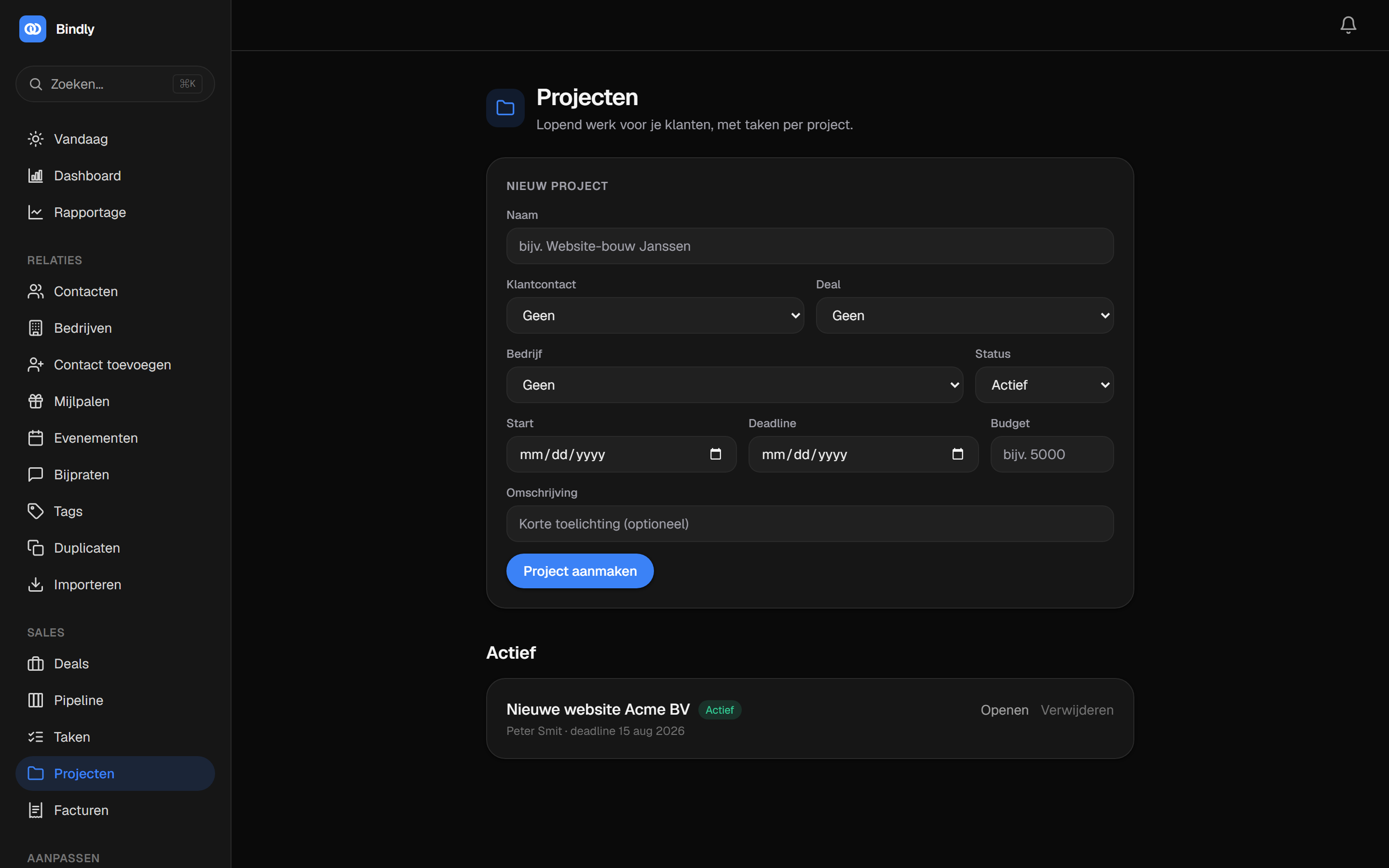The height and width of the screenshot is (868, 1389).
Task: Click the Bindly logo icon
Action: pos(33,29)
